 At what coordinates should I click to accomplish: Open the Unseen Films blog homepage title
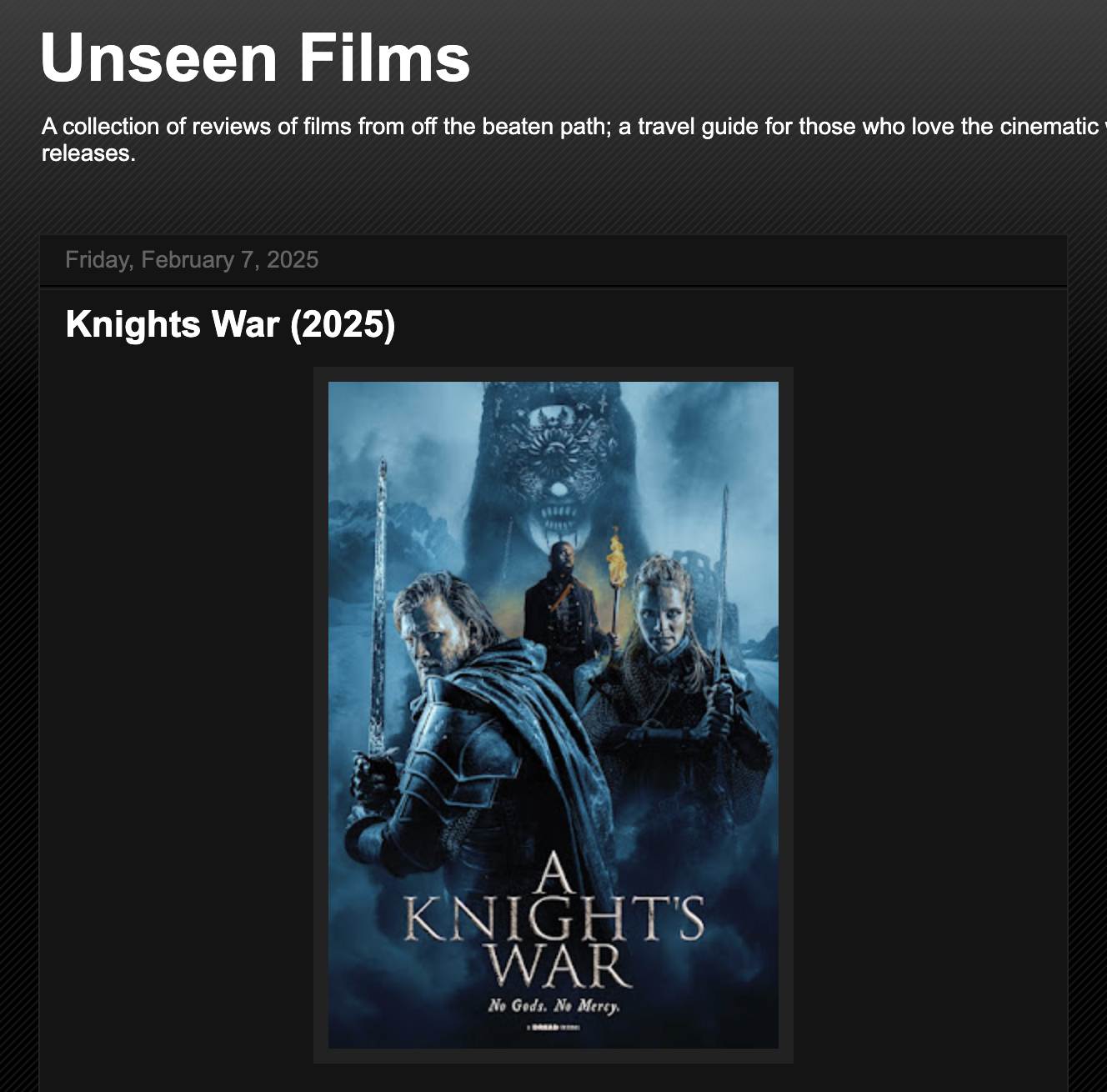tap(255, 58)
